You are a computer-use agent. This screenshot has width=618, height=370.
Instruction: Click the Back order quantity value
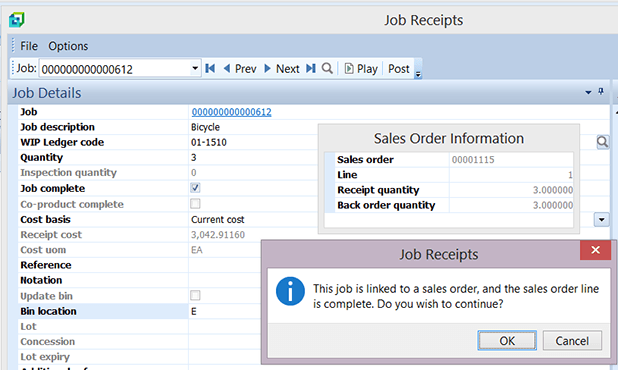click(553, 205)
